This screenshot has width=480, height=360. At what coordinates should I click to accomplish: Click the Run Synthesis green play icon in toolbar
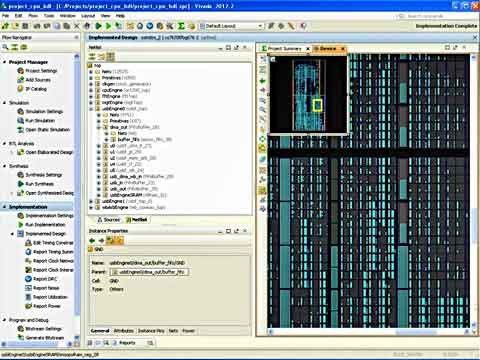point(98,26)
